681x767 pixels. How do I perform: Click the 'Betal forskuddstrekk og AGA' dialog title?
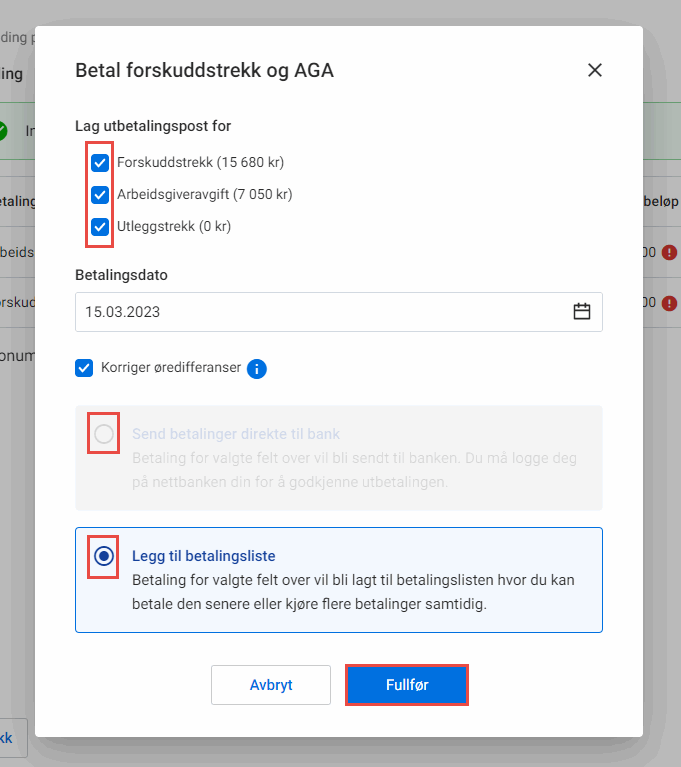[204, 70]
